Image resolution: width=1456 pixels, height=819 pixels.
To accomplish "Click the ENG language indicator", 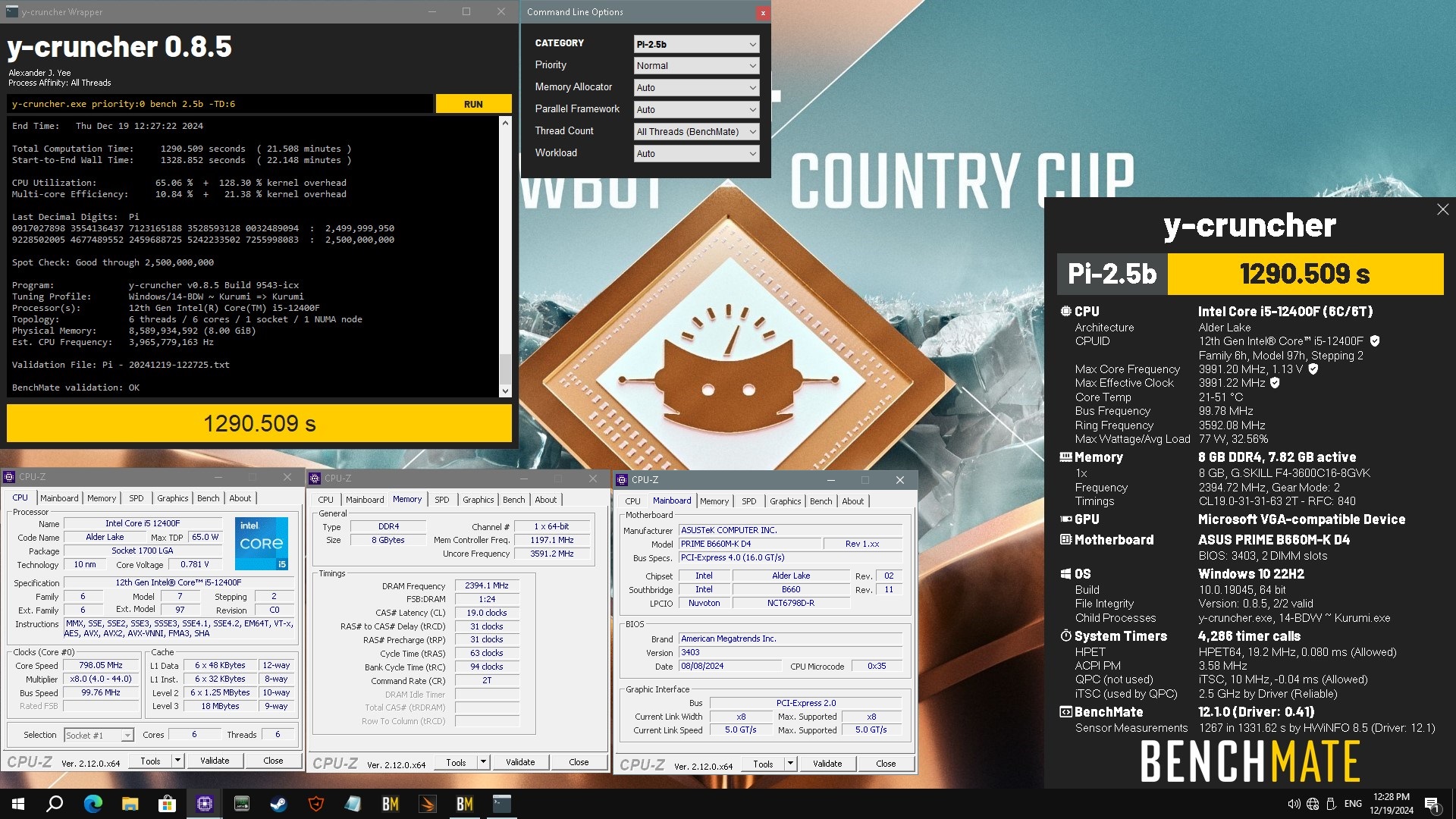I will click(x=1353, y=804).
